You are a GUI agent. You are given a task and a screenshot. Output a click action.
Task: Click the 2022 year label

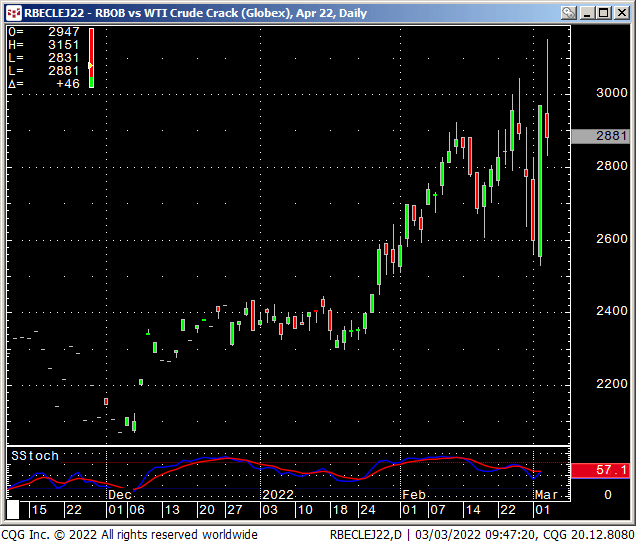[278, 495]
